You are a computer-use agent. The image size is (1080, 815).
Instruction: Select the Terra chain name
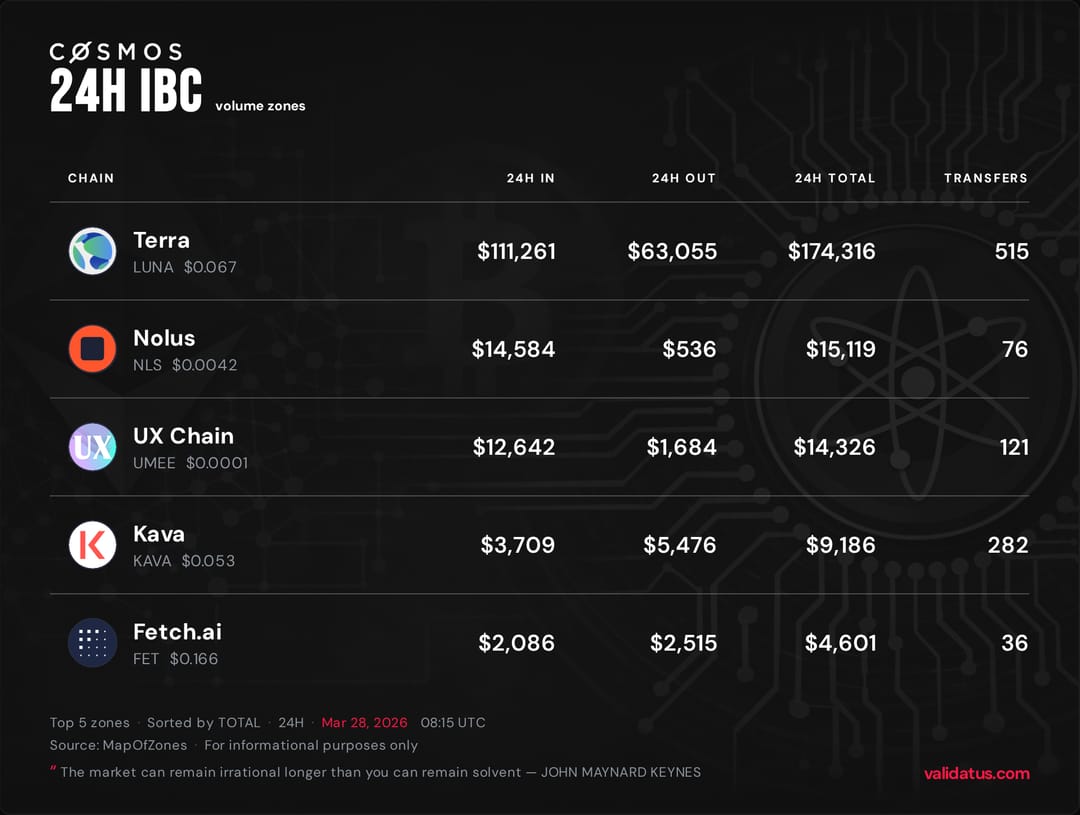click(161, 240)
